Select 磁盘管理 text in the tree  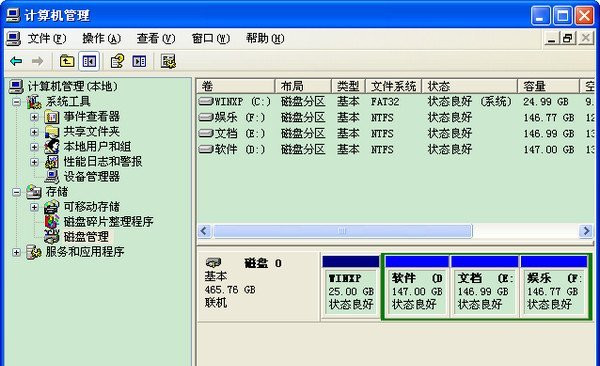86,237
